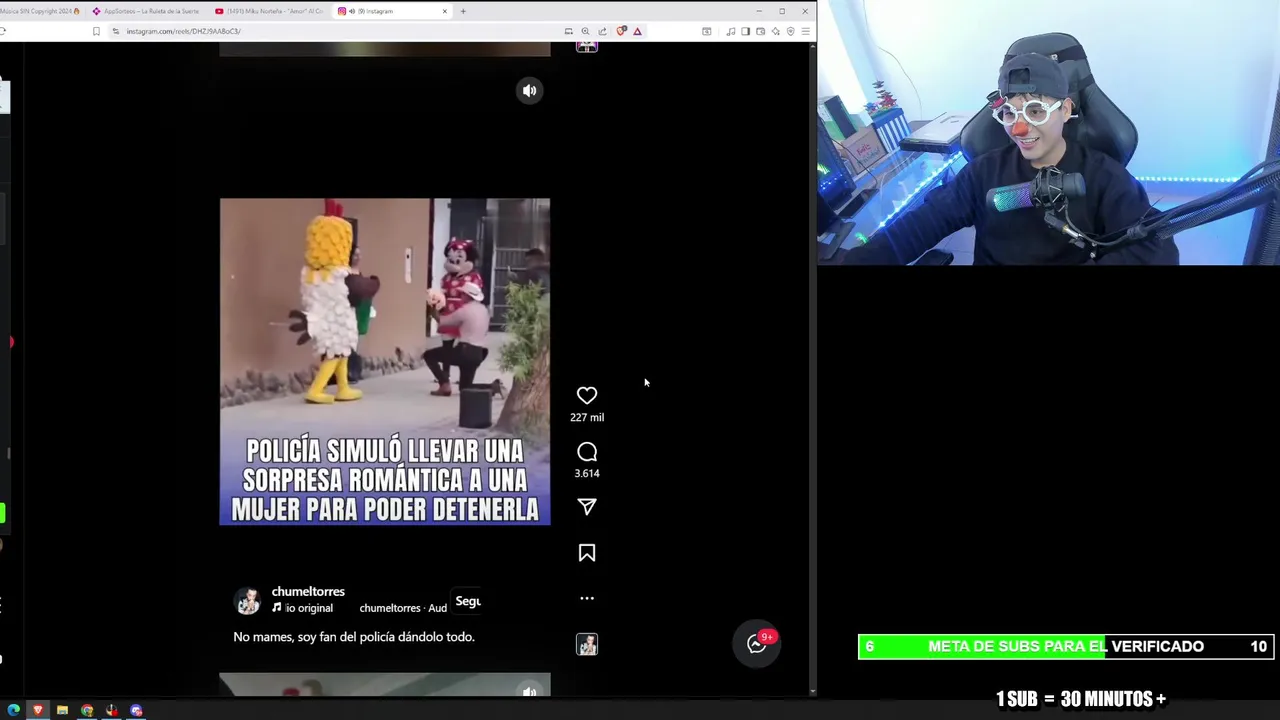Click the share page icon in address bar
The height and width of the screenshot is (720, 1280).
click(602, 31)
